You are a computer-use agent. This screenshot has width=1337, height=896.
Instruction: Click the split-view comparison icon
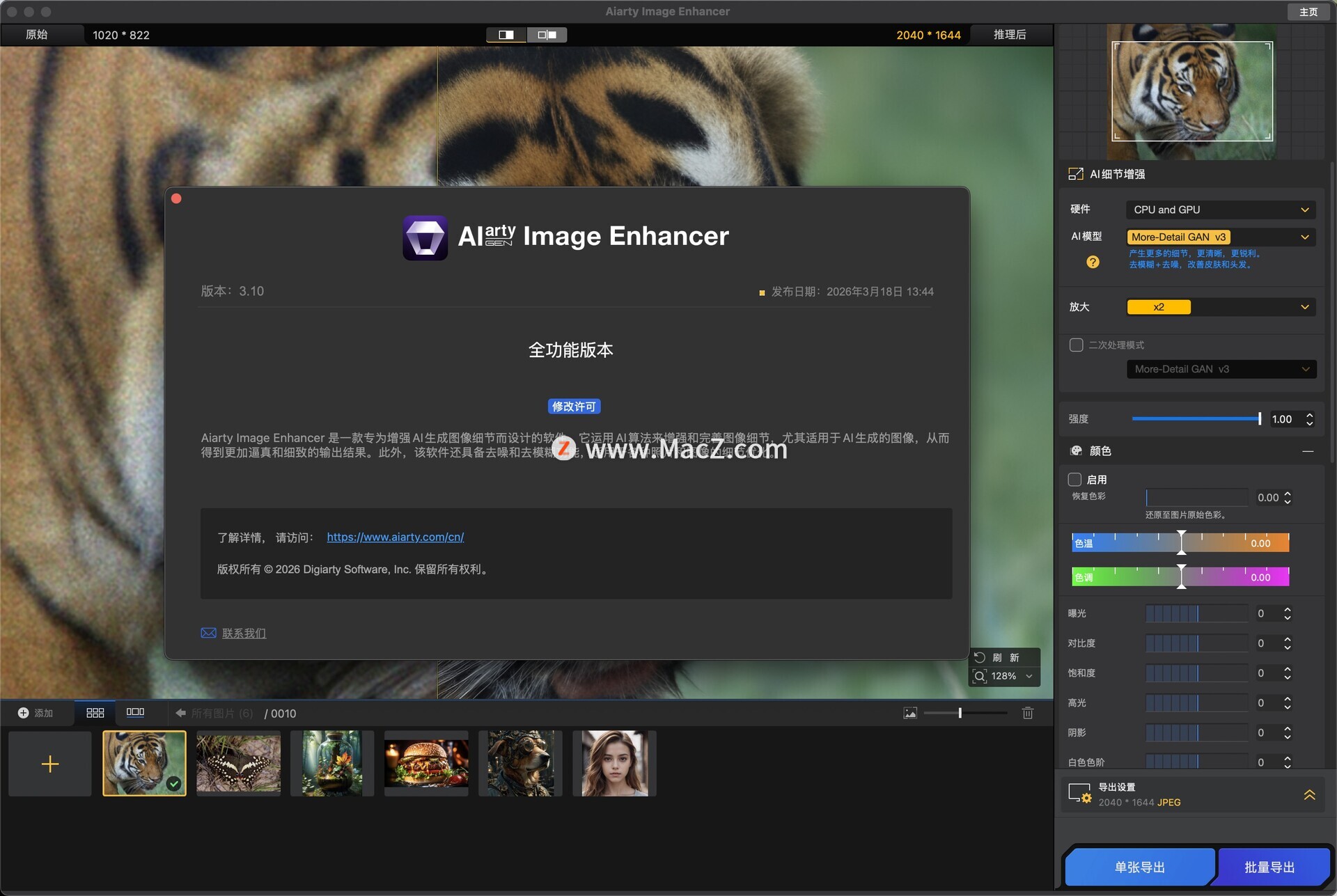506,35
